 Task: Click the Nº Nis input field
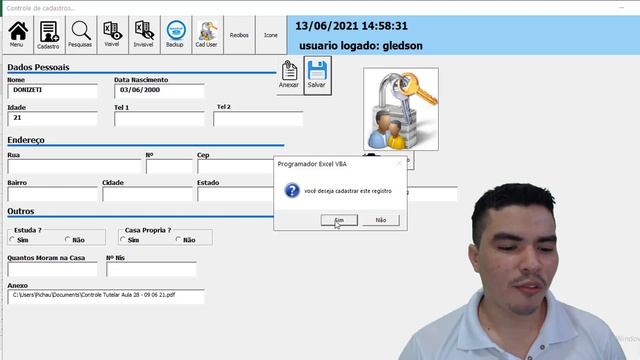pos(151,269)
